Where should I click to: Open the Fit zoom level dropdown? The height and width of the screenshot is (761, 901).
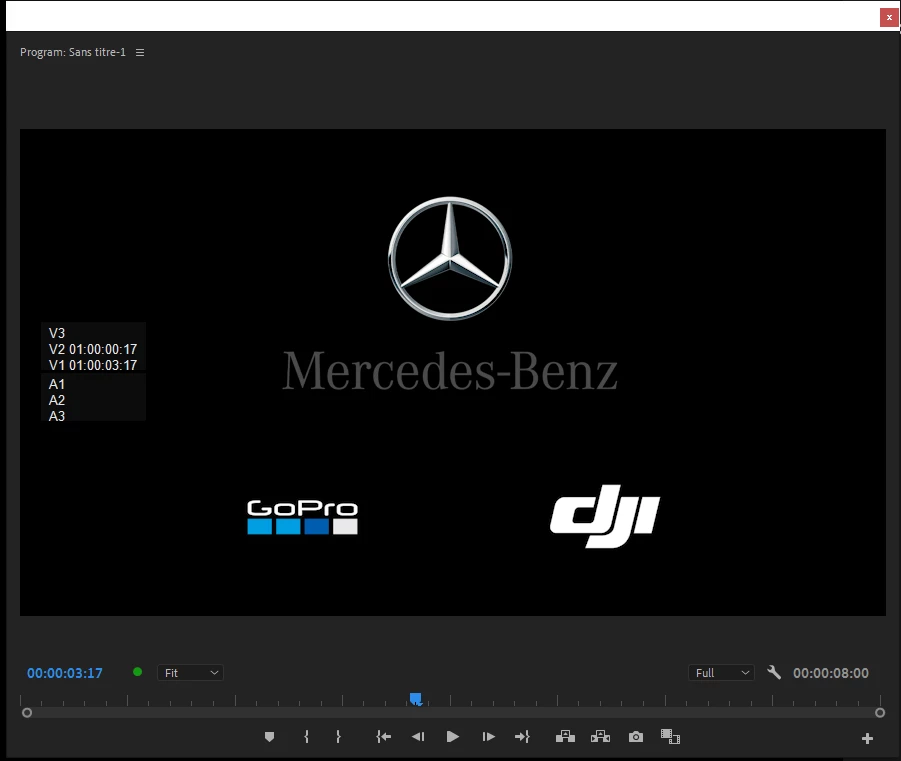click(x=190, y=672)
